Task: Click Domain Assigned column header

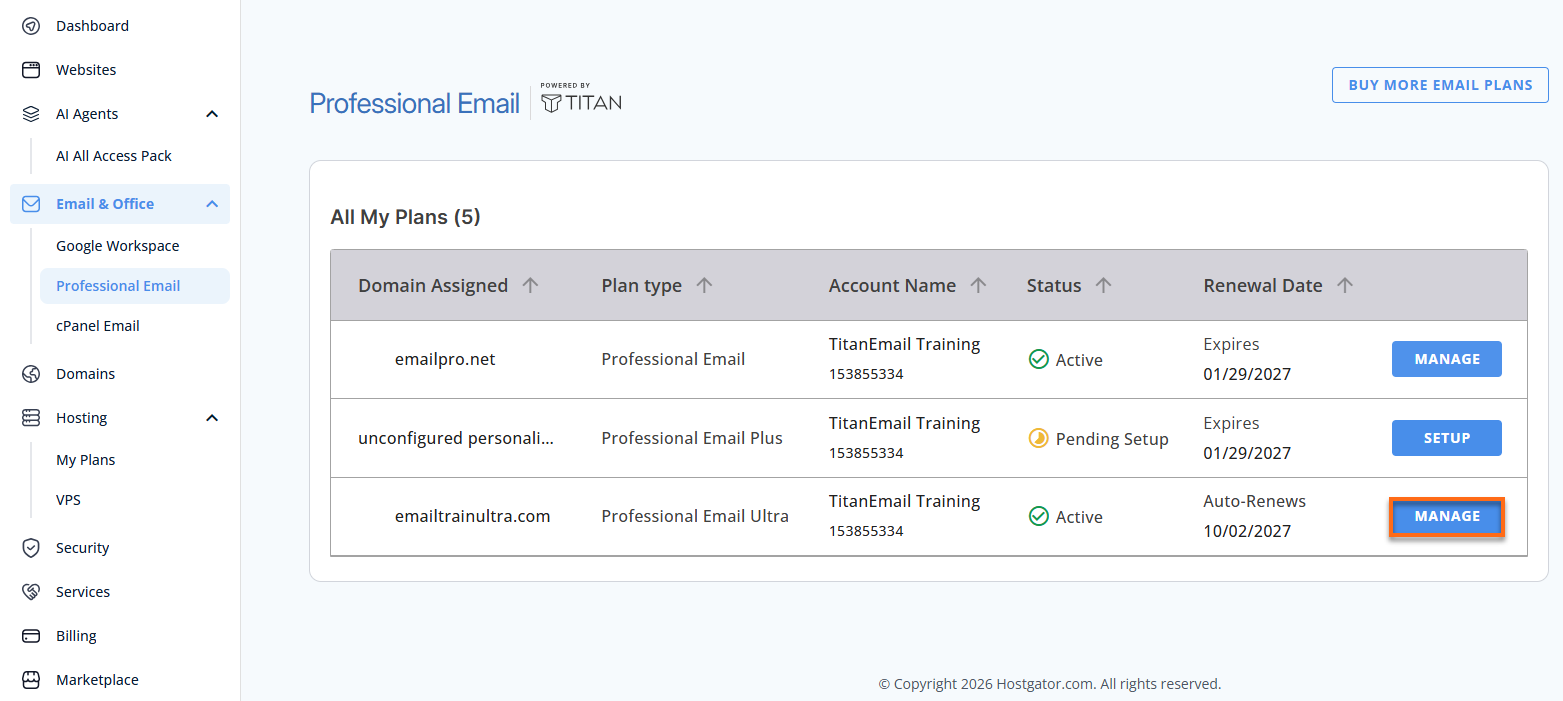Action: pos(433,285)
